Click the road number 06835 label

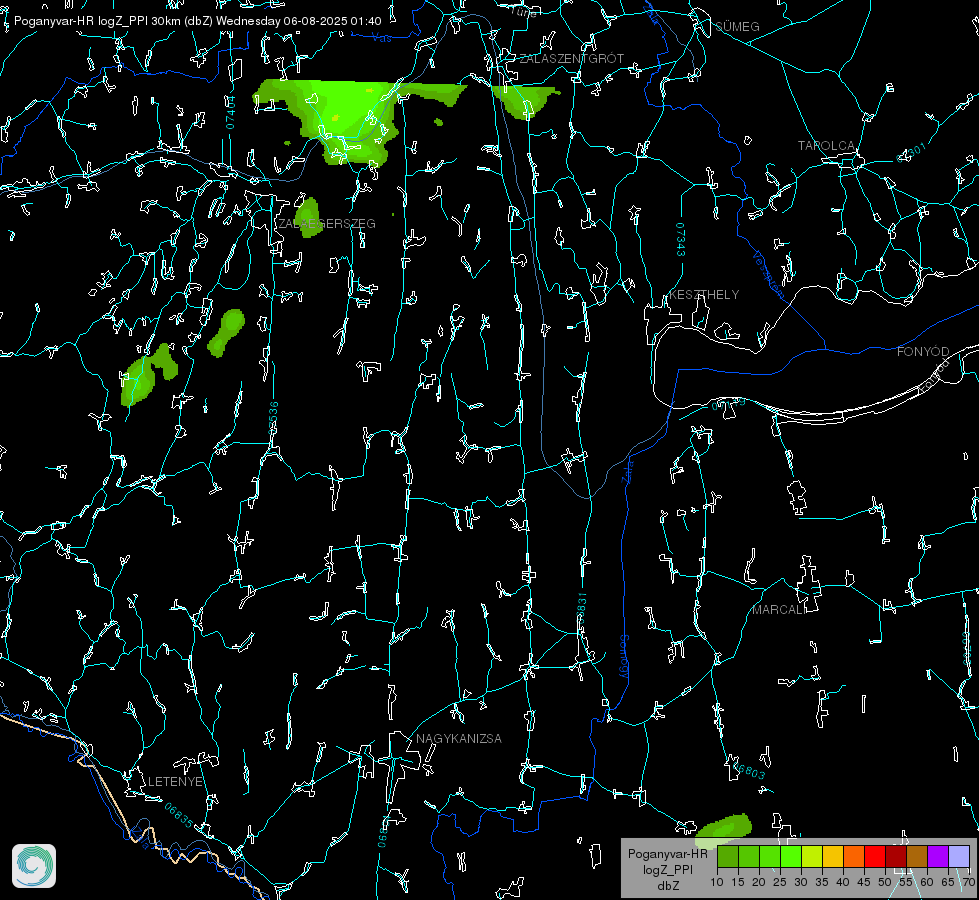tap(179, 815)
